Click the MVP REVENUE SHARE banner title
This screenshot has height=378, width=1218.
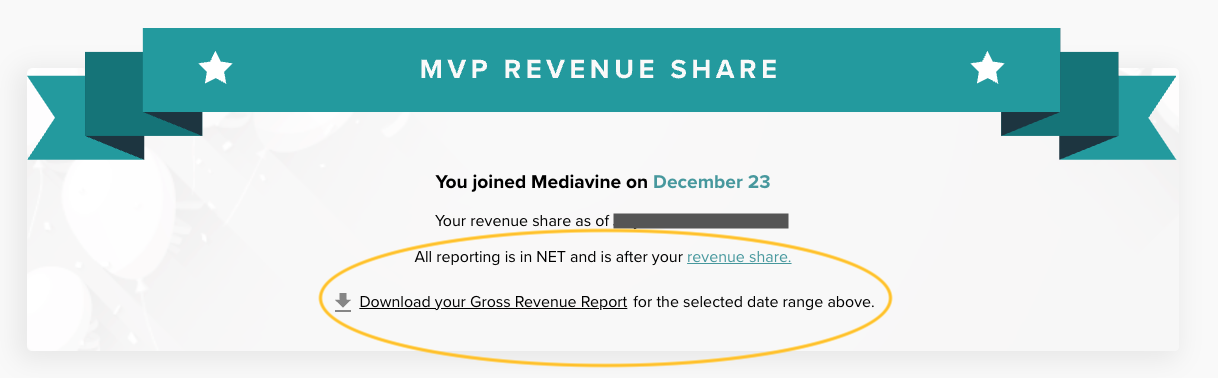pos(600,69)
